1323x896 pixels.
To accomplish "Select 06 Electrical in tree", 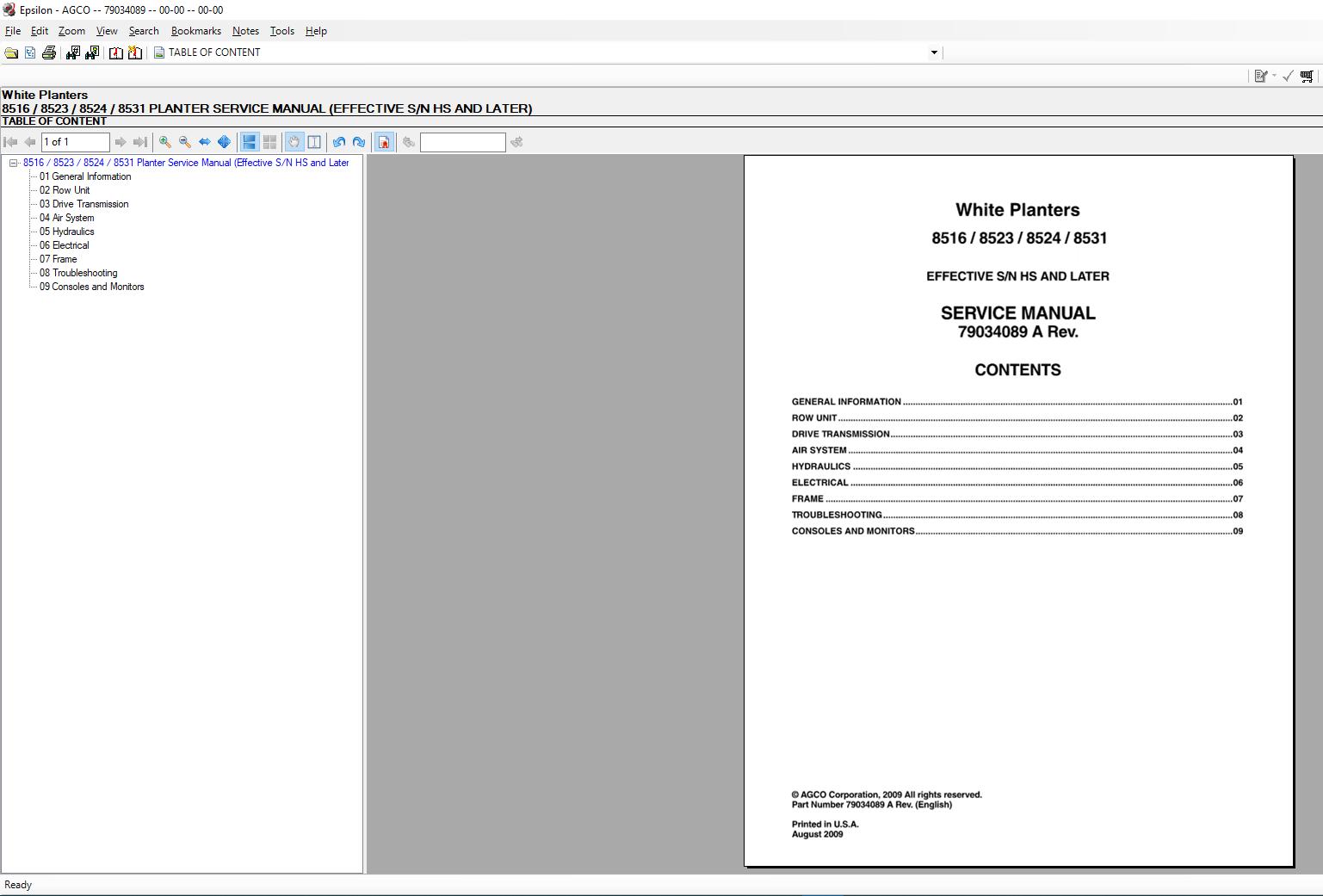I will (x=64, y=245).
